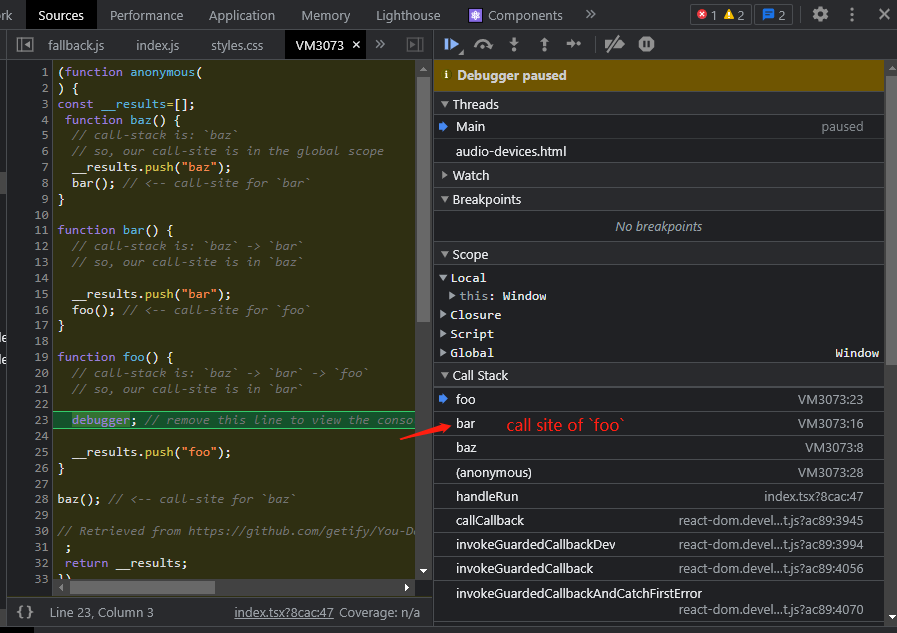
Task: Close the VM3073 tab
Action: click(357, 46)
